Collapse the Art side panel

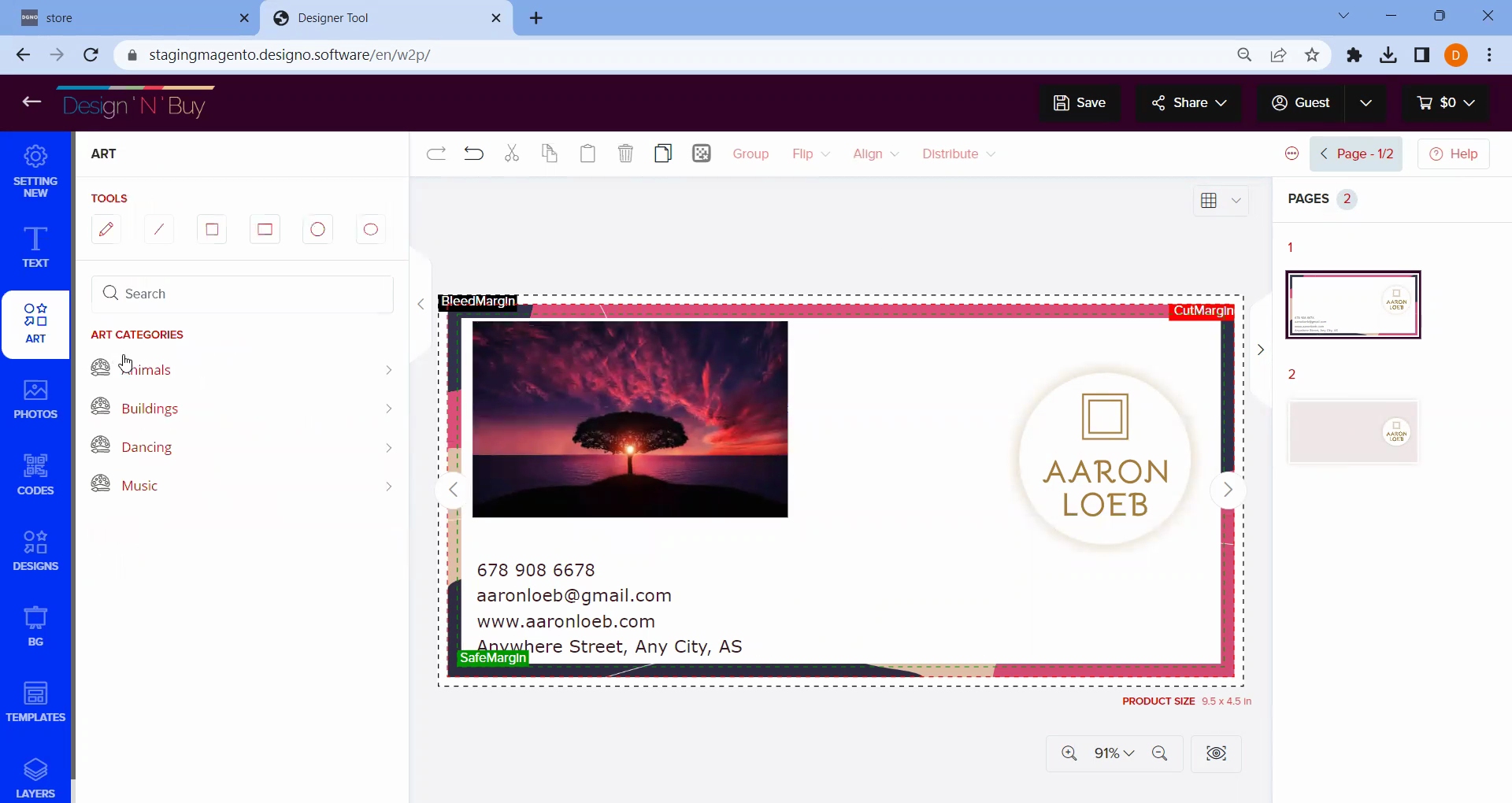(421, 304)
